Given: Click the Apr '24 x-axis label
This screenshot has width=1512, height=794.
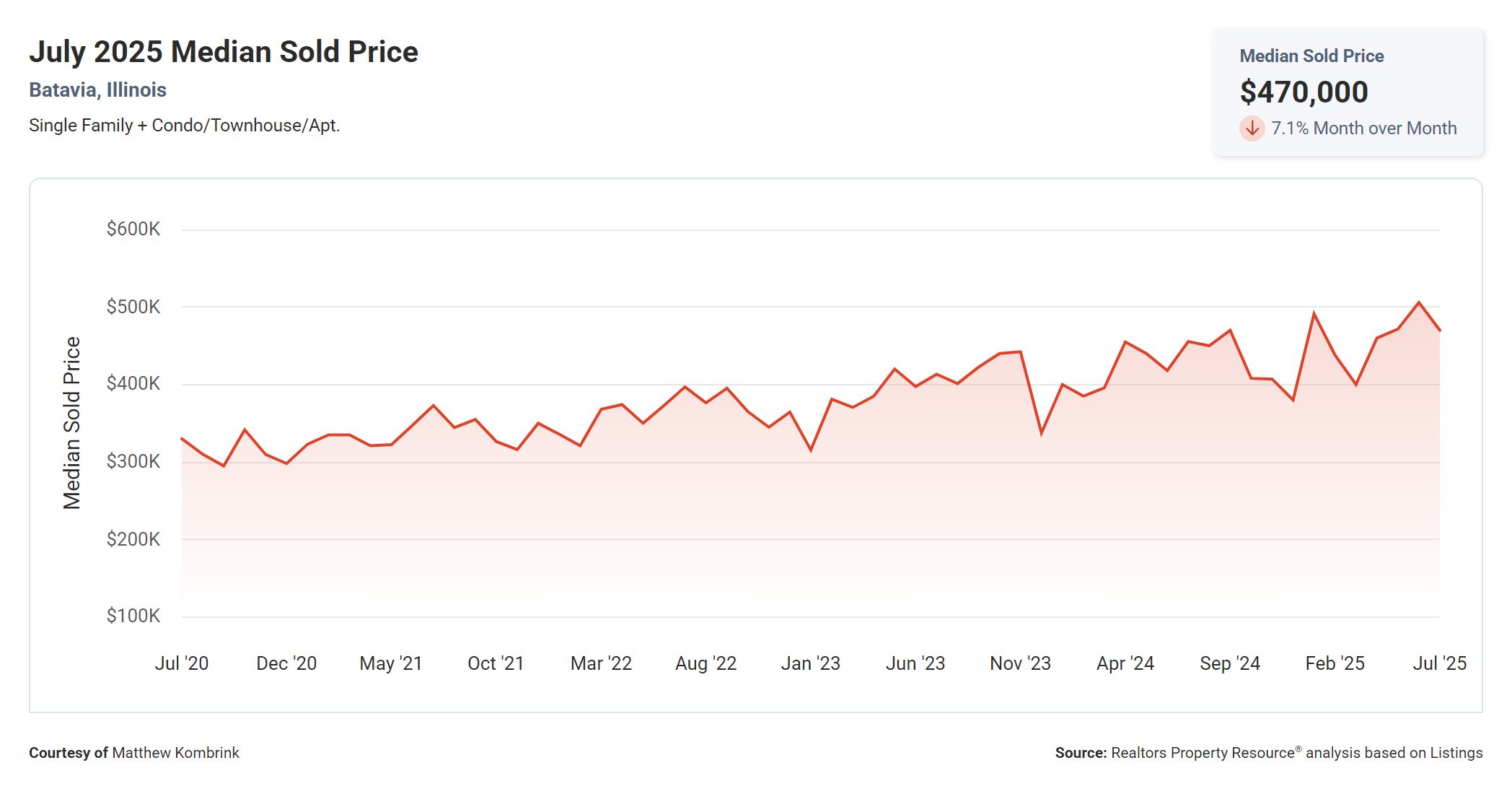Looking at the screenshot, I should coord(1125,663).
